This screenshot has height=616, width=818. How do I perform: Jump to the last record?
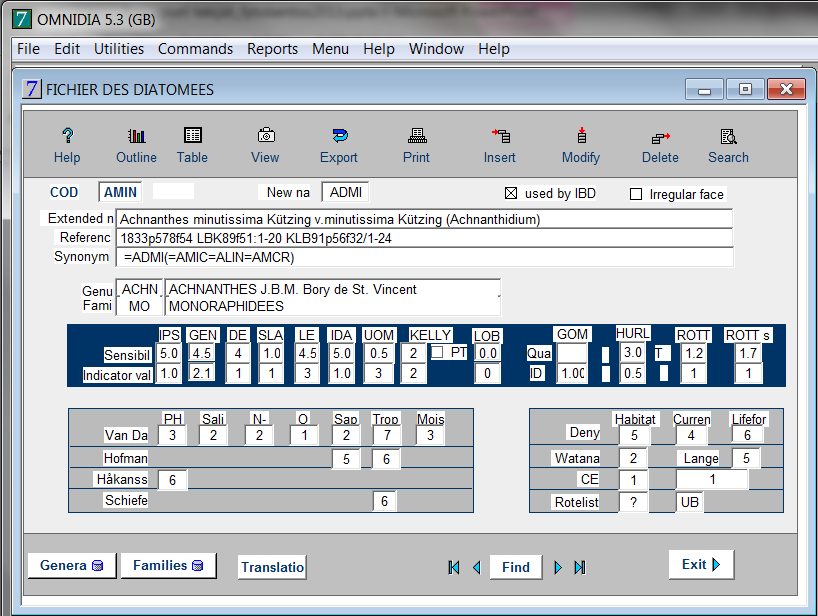(580, 567)
